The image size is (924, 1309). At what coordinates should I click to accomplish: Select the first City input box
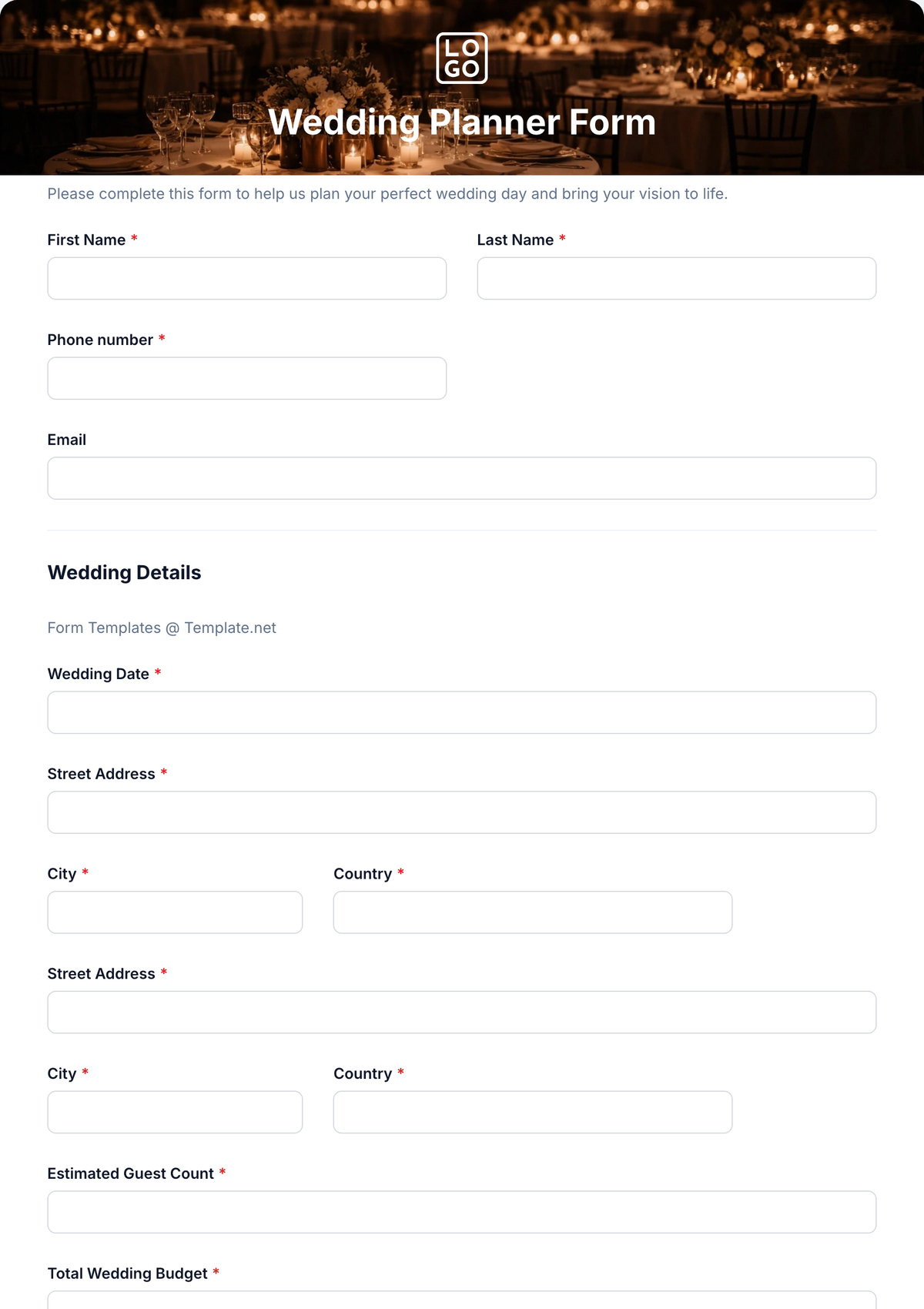tap(175, 912)
